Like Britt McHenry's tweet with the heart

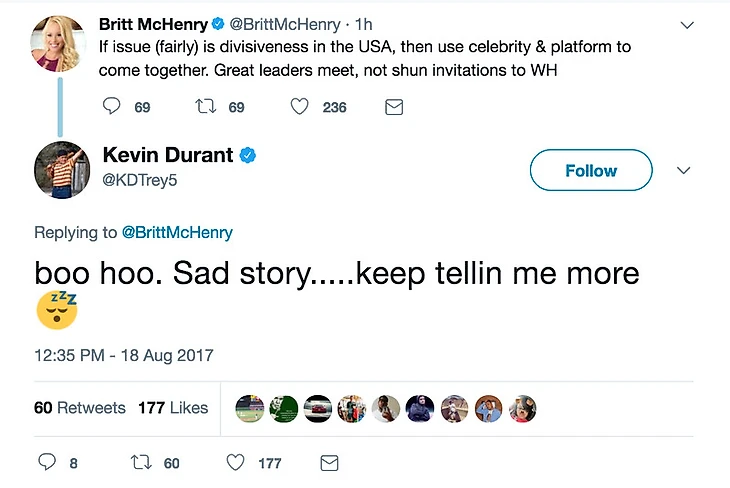pos(299,107)
